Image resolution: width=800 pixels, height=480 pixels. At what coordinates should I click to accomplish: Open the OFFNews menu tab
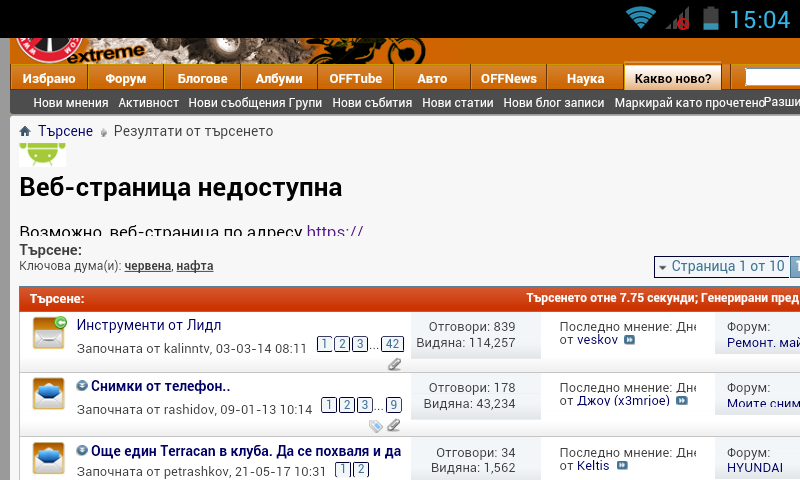509,78
